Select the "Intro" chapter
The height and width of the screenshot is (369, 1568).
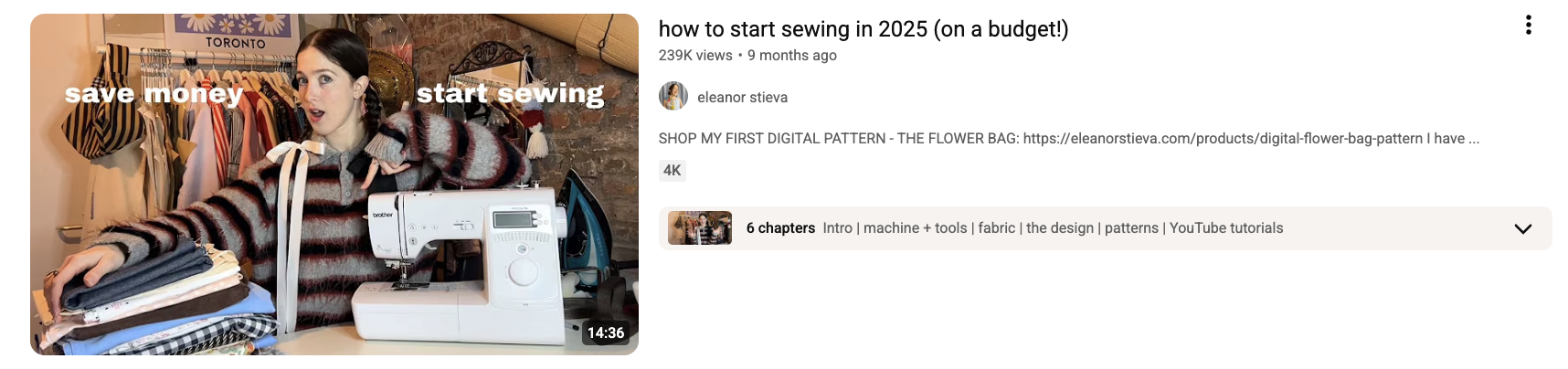837,228
